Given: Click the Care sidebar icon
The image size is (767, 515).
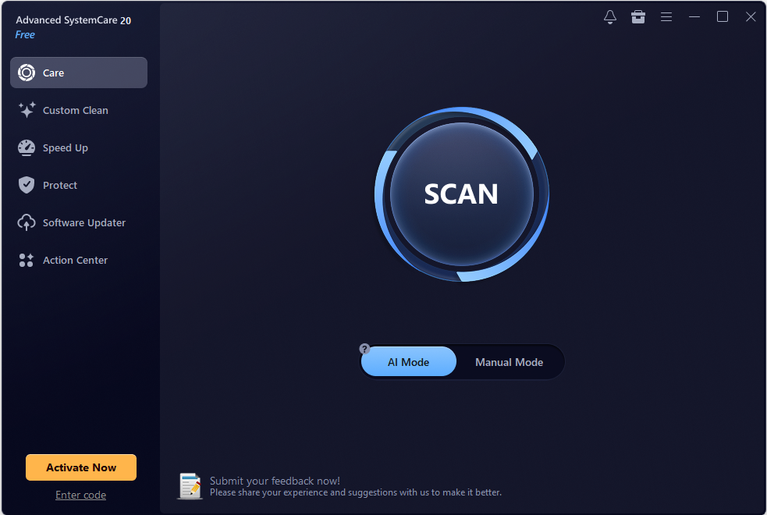Looking at the screenshot, I should (x=26, y=73).
